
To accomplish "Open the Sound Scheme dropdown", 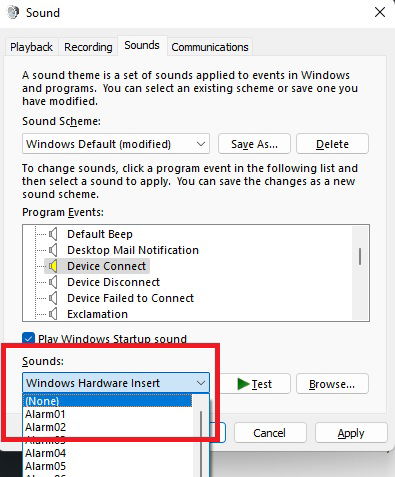I will (116, 144).
